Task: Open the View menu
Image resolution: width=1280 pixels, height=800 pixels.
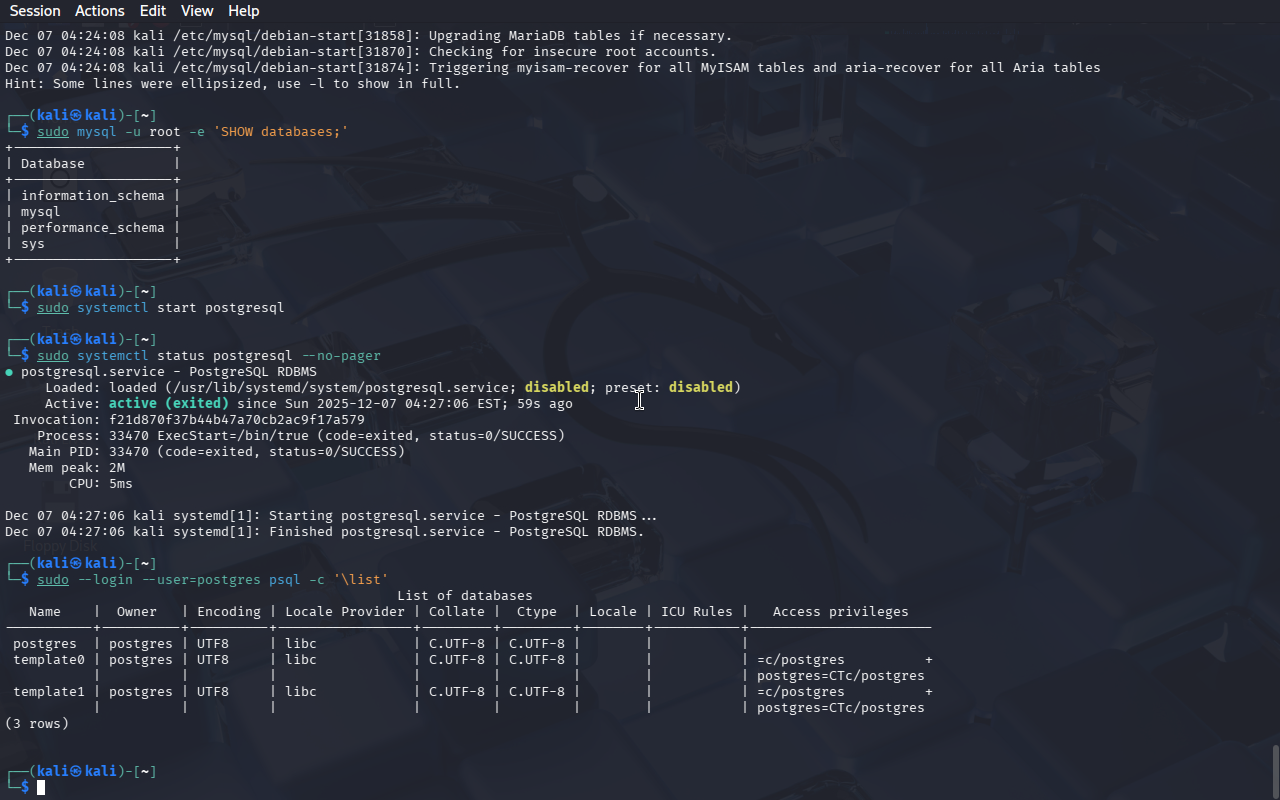Action: coord(197,11)
